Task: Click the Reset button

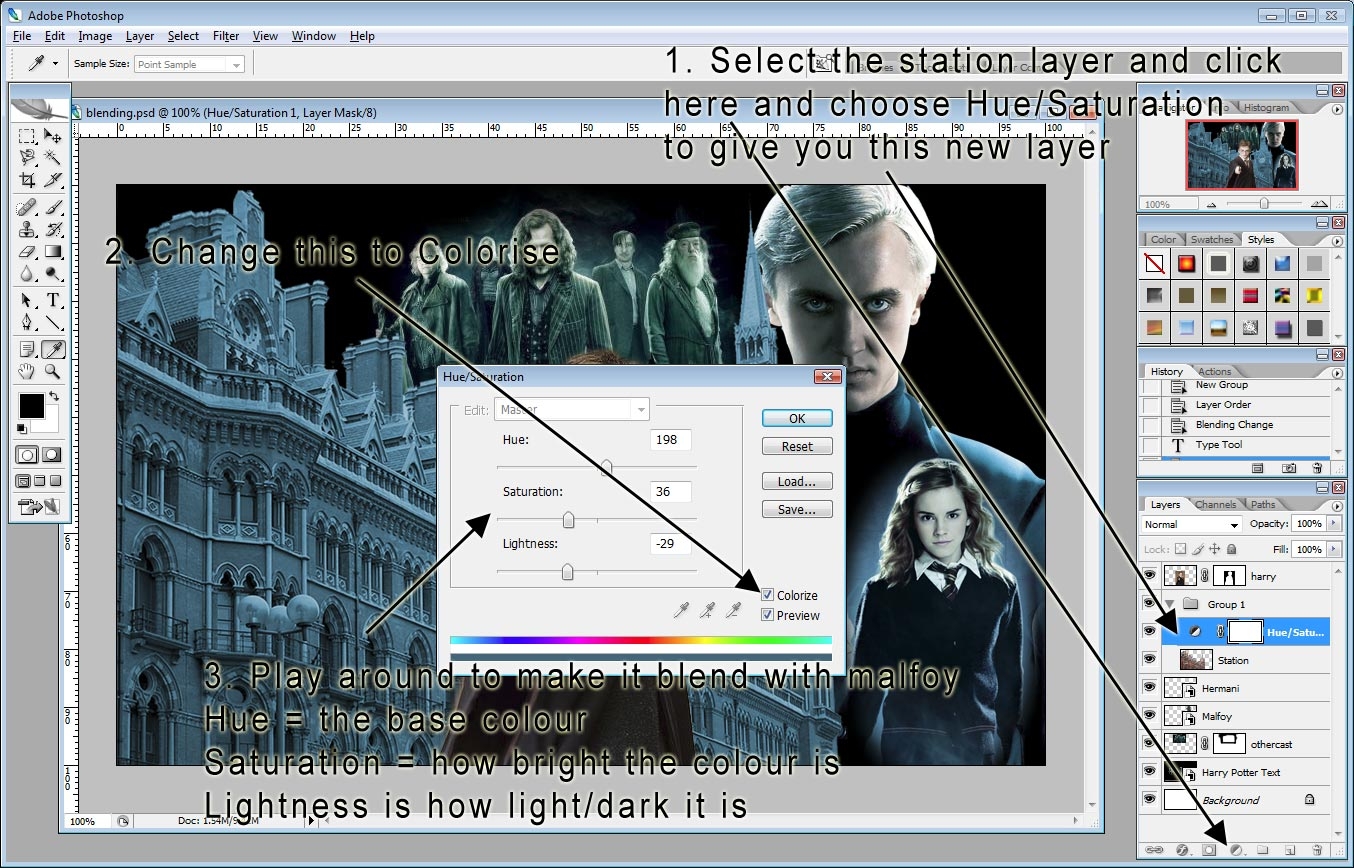Action: point(797,446)
